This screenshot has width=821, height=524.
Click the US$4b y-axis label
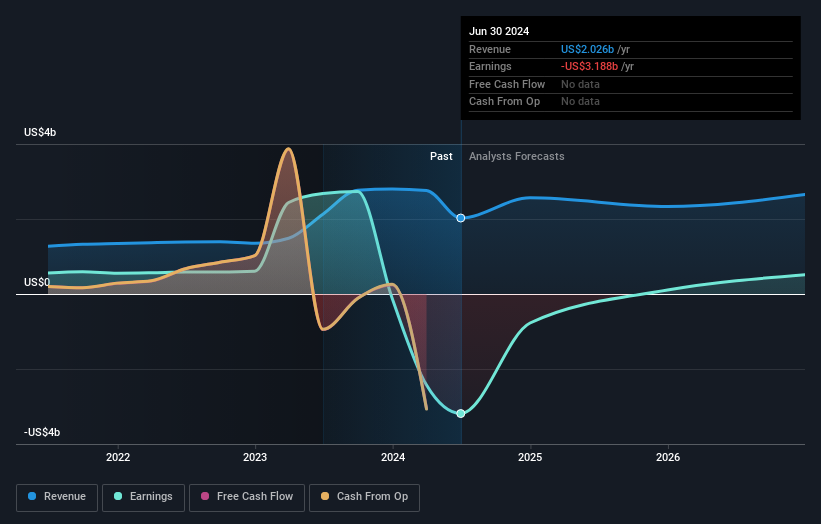(x=40, y=132)
